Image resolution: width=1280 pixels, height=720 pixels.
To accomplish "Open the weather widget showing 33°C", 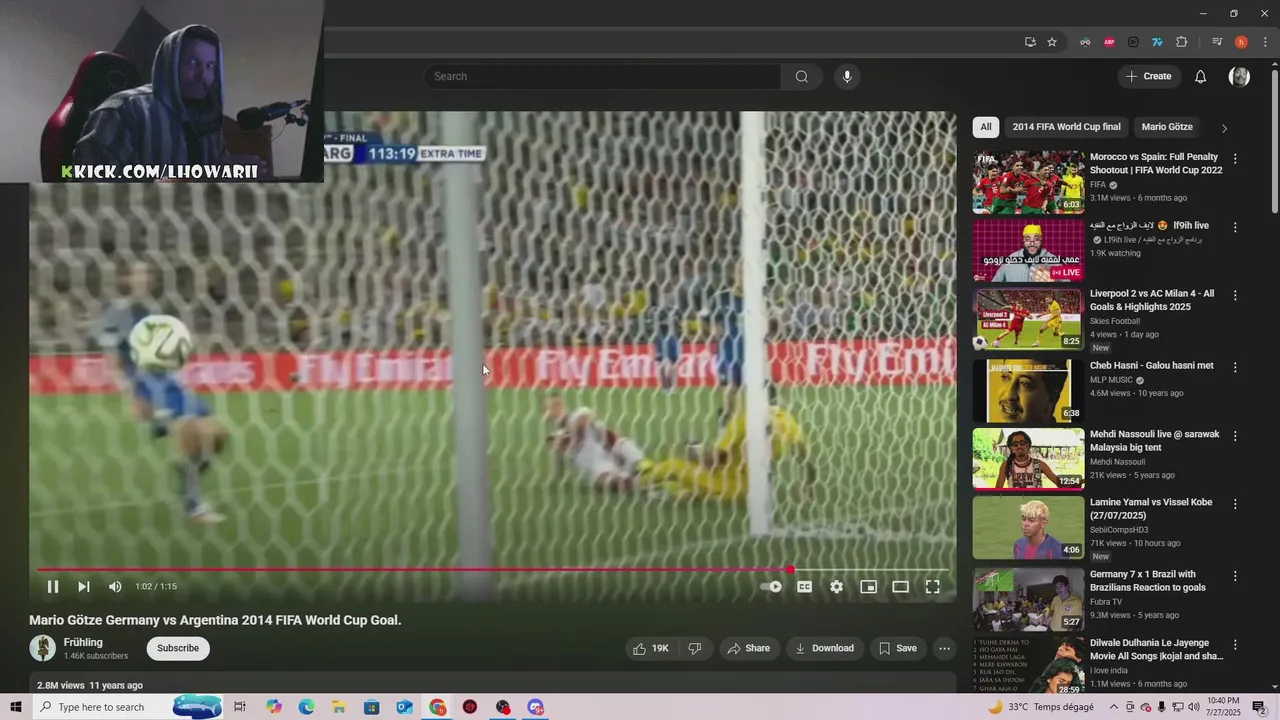I will coord(1042,707).
